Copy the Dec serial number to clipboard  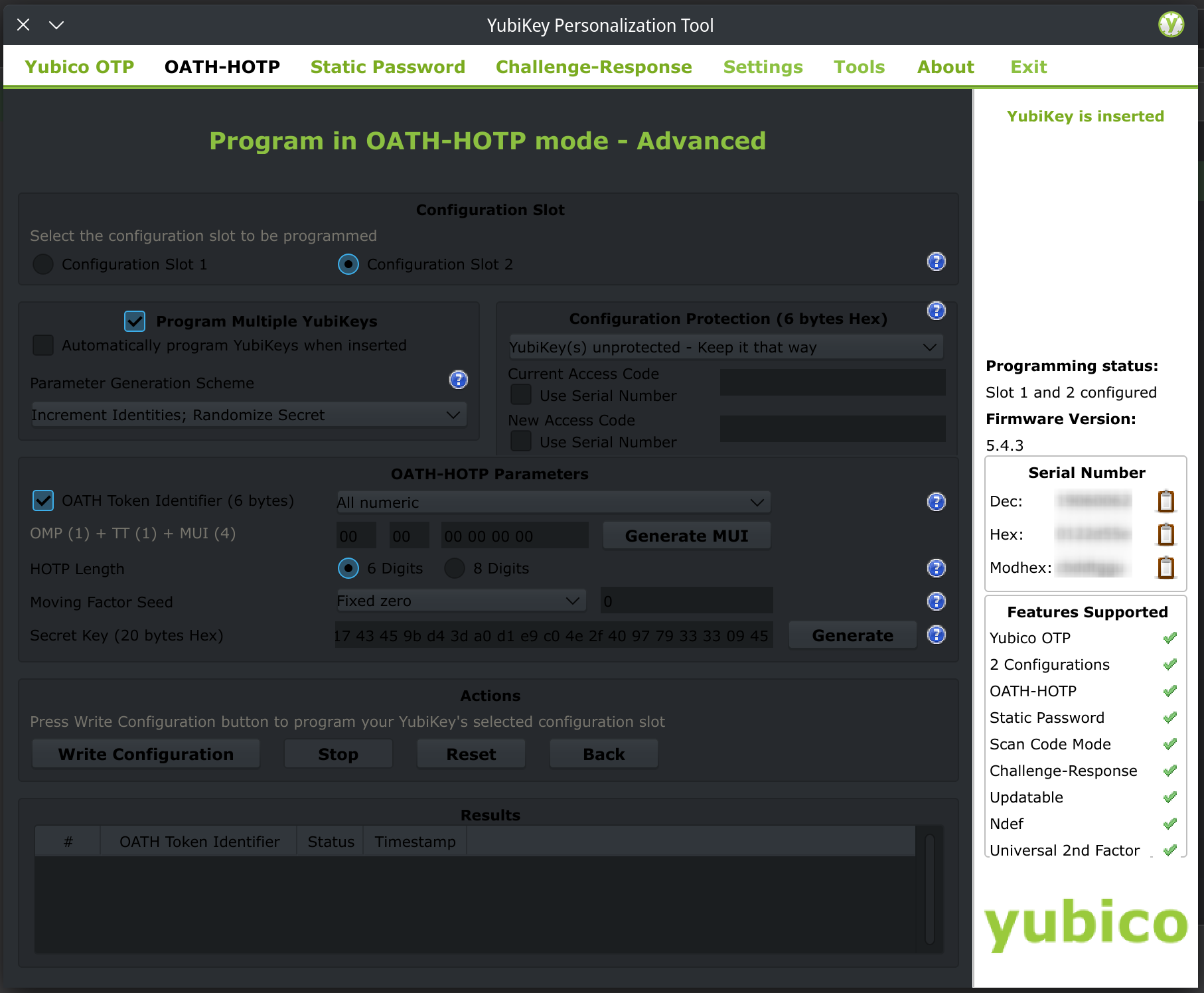click(x=1166, y=501)
